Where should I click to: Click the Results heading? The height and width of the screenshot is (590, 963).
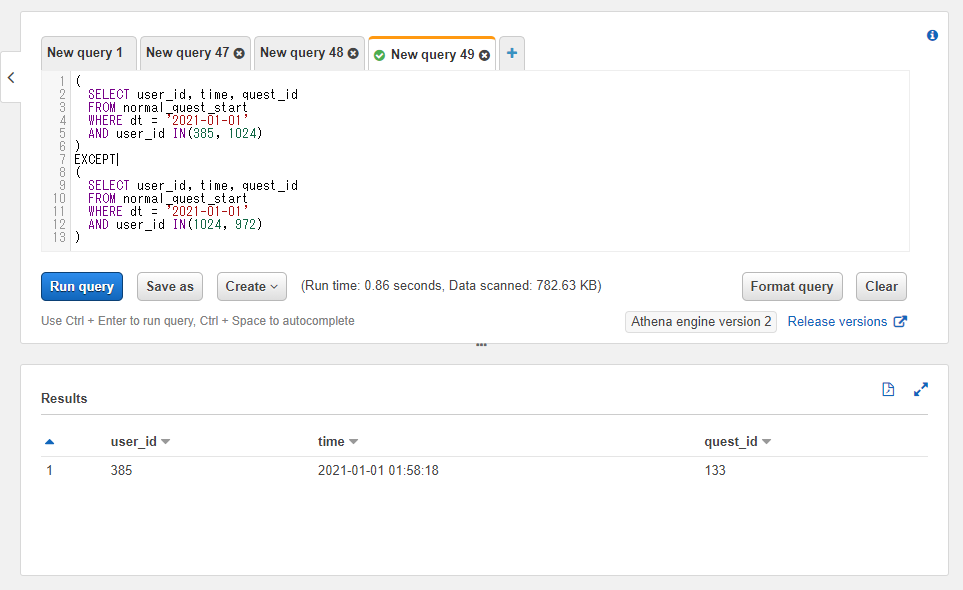[64, 398]
